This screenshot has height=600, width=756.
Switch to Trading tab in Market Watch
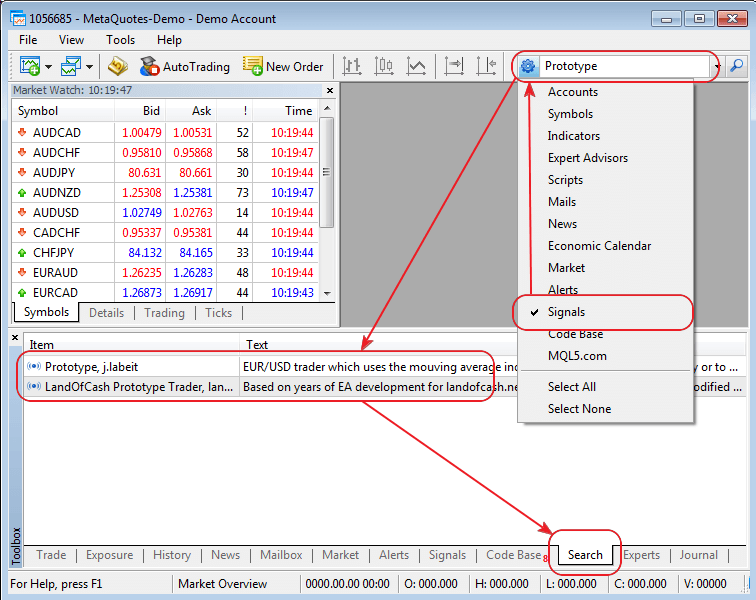164,313
